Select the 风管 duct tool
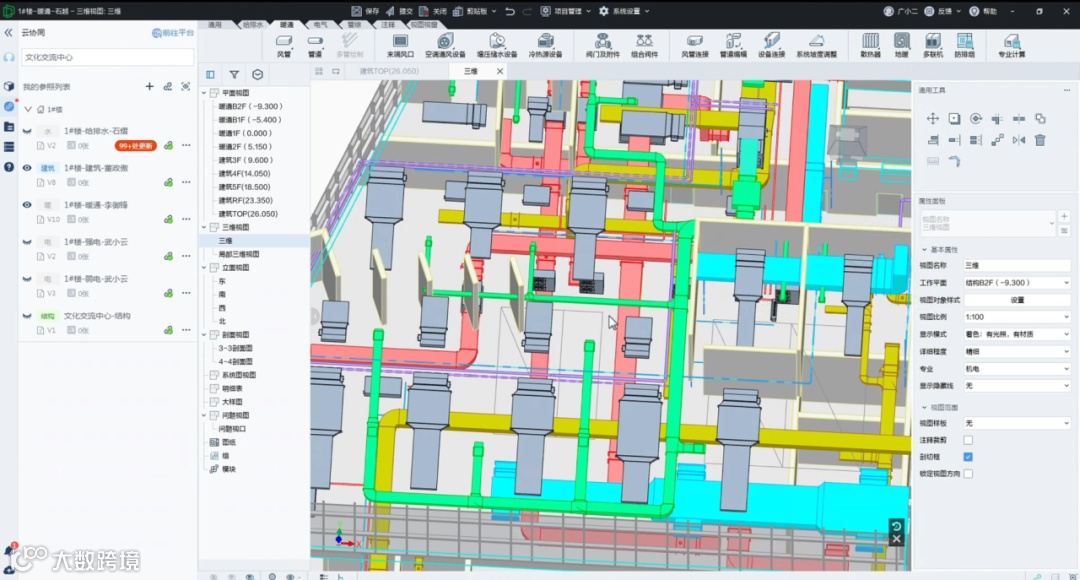 (284, 44)
